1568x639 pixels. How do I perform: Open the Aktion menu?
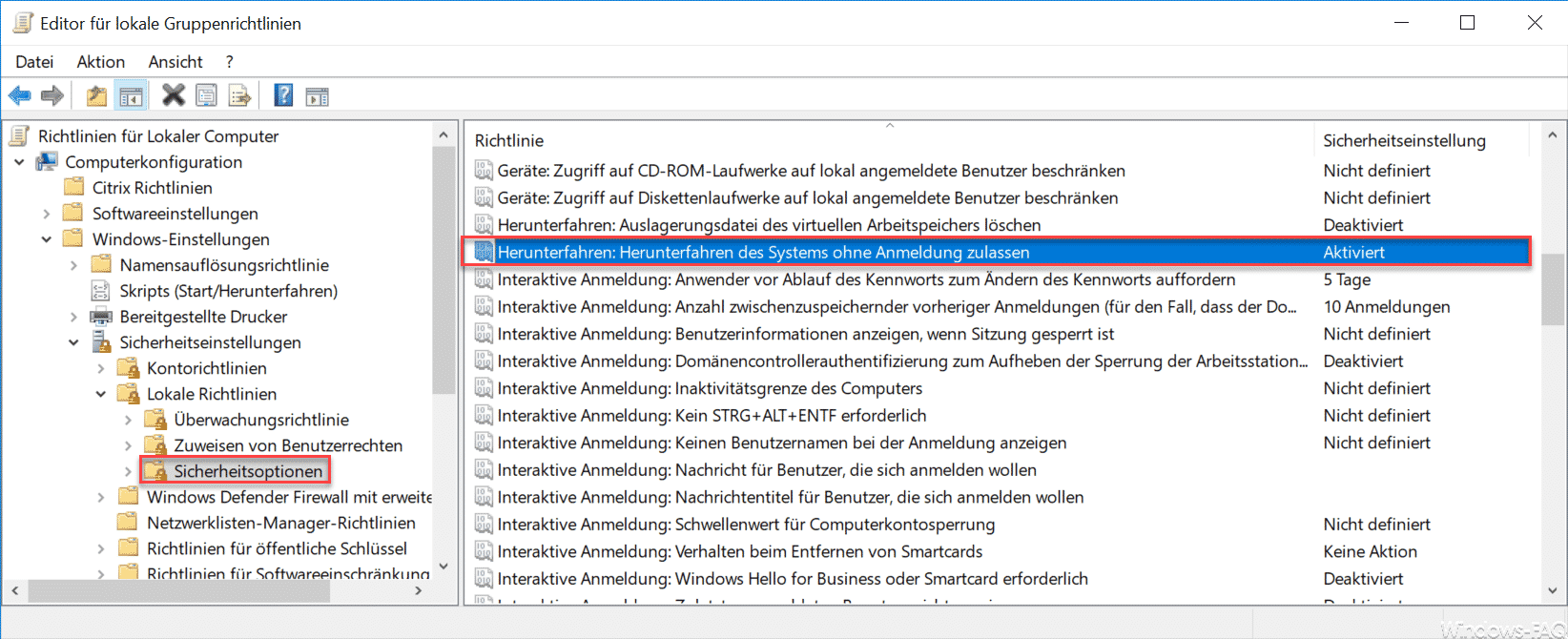coord(101,62)
